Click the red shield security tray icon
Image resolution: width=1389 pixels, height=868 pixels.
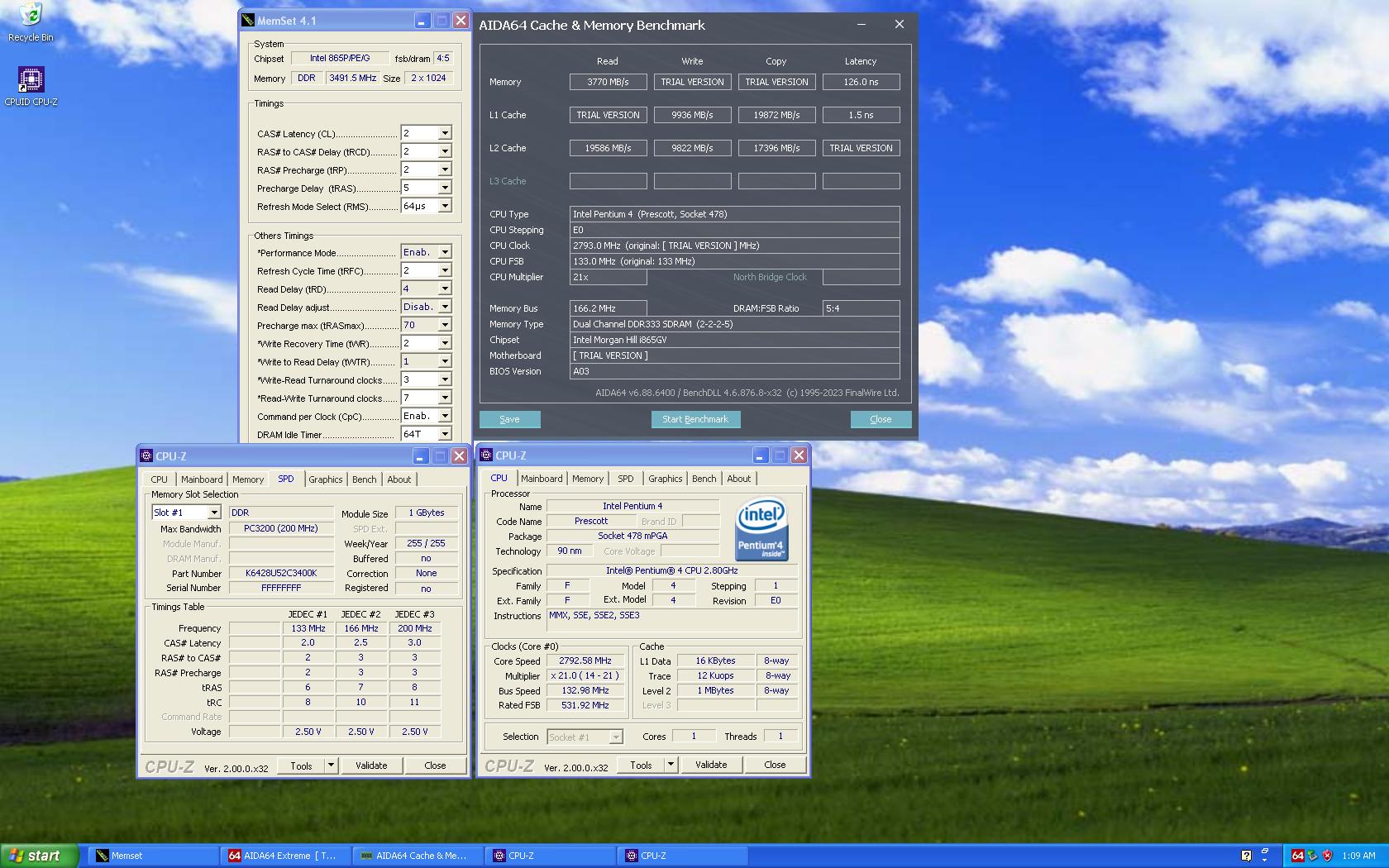pos(1327,856)
